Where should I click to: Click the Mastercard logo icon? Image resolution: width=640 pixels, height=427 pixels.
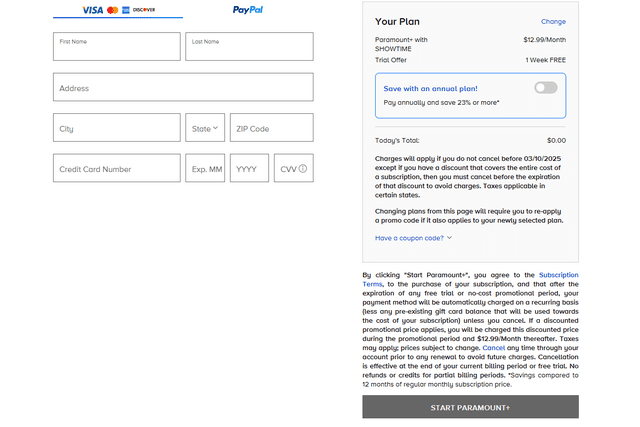(112, 10)
